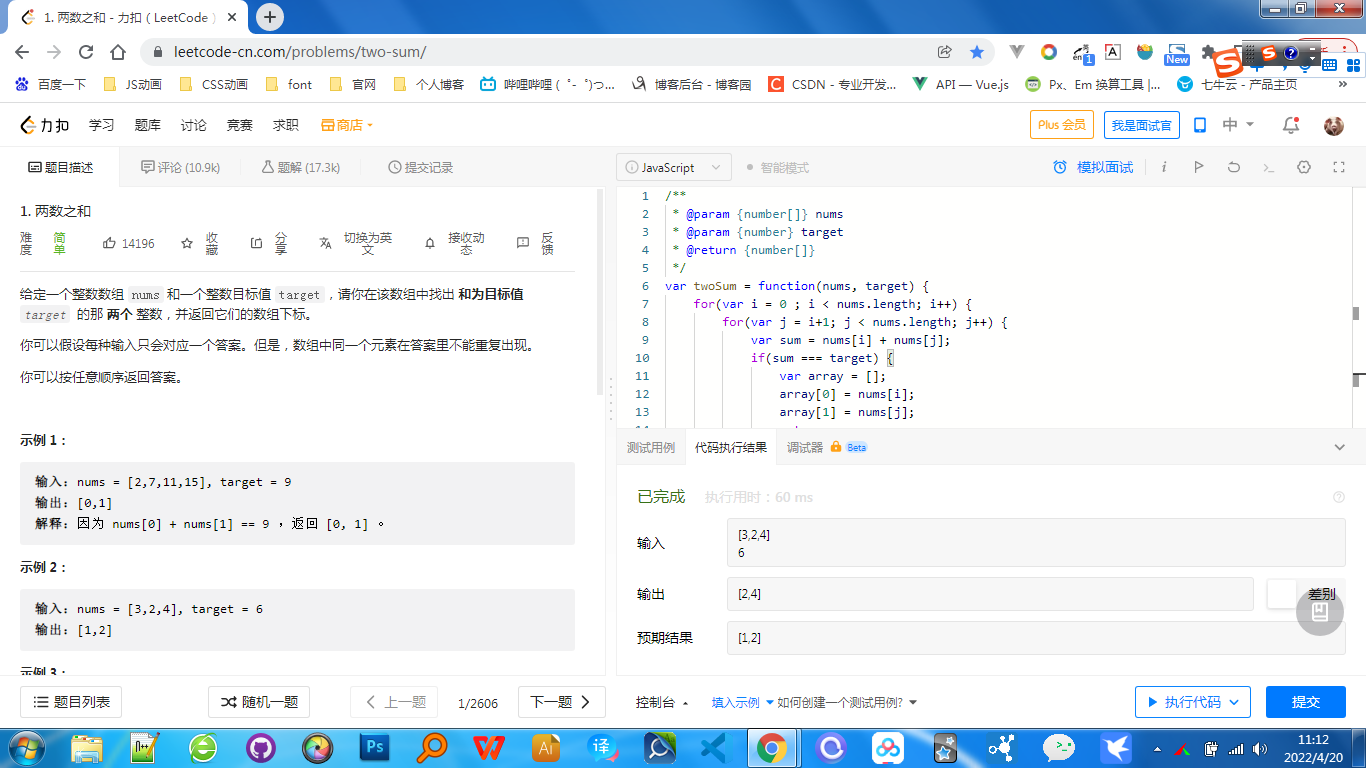Viewport: 1366px width, 768px height.
Task: Open Photoshop from the taskbar
Action: (376, 747)
